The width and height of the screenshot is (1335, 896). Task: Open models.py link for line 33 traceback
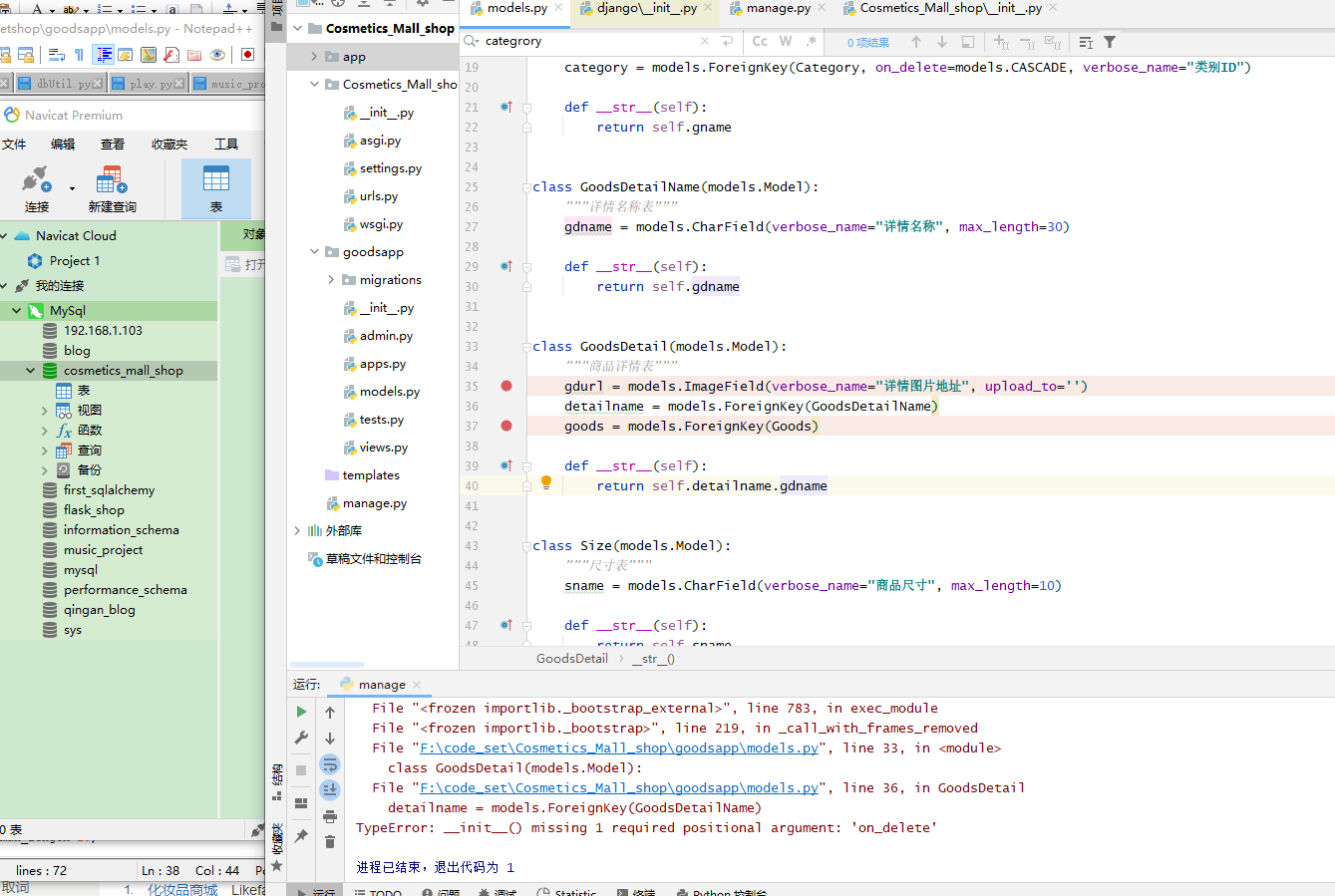pyautogui.click(x=619, y=748)
